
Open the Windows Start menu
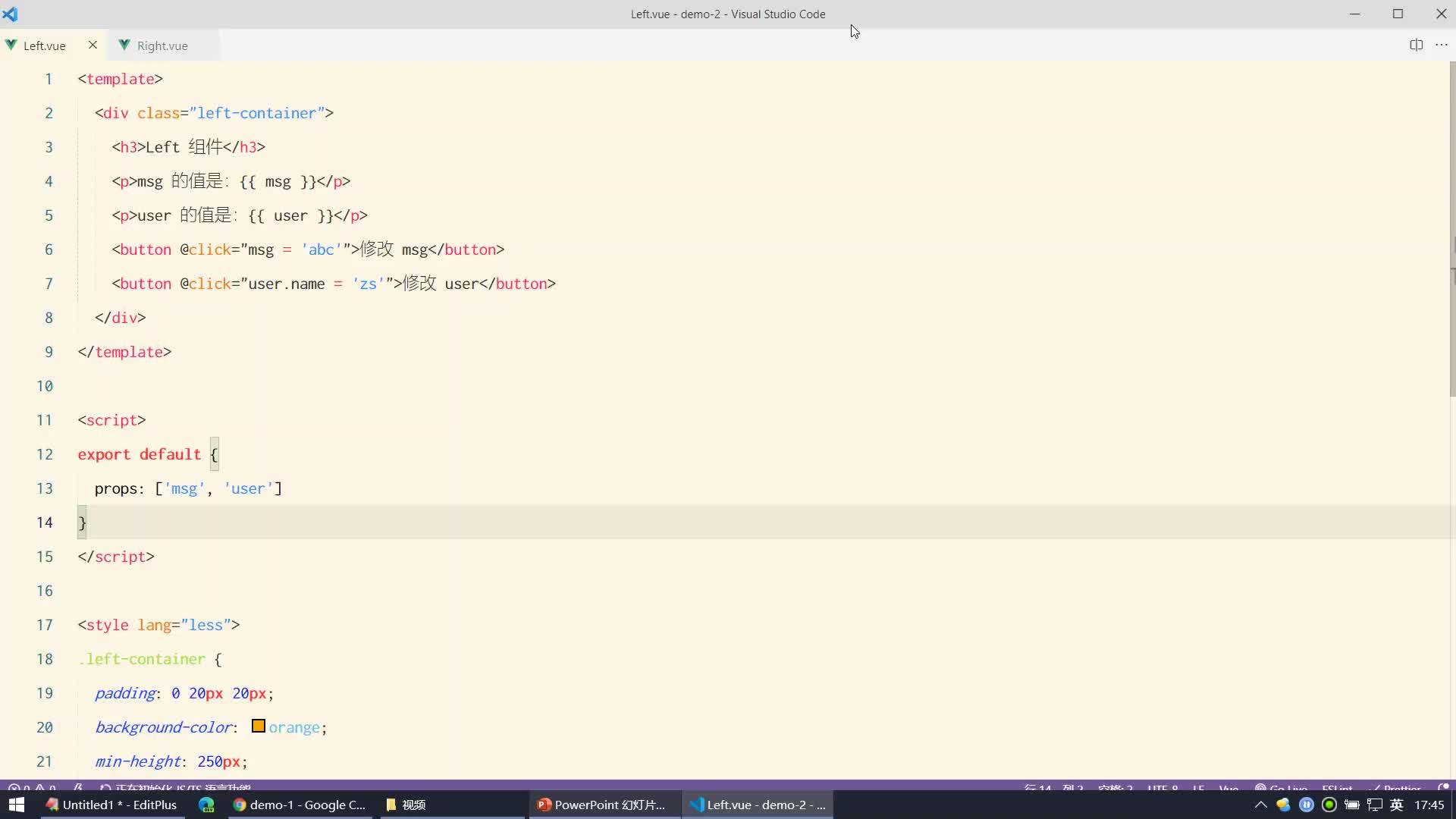[17, 805]
